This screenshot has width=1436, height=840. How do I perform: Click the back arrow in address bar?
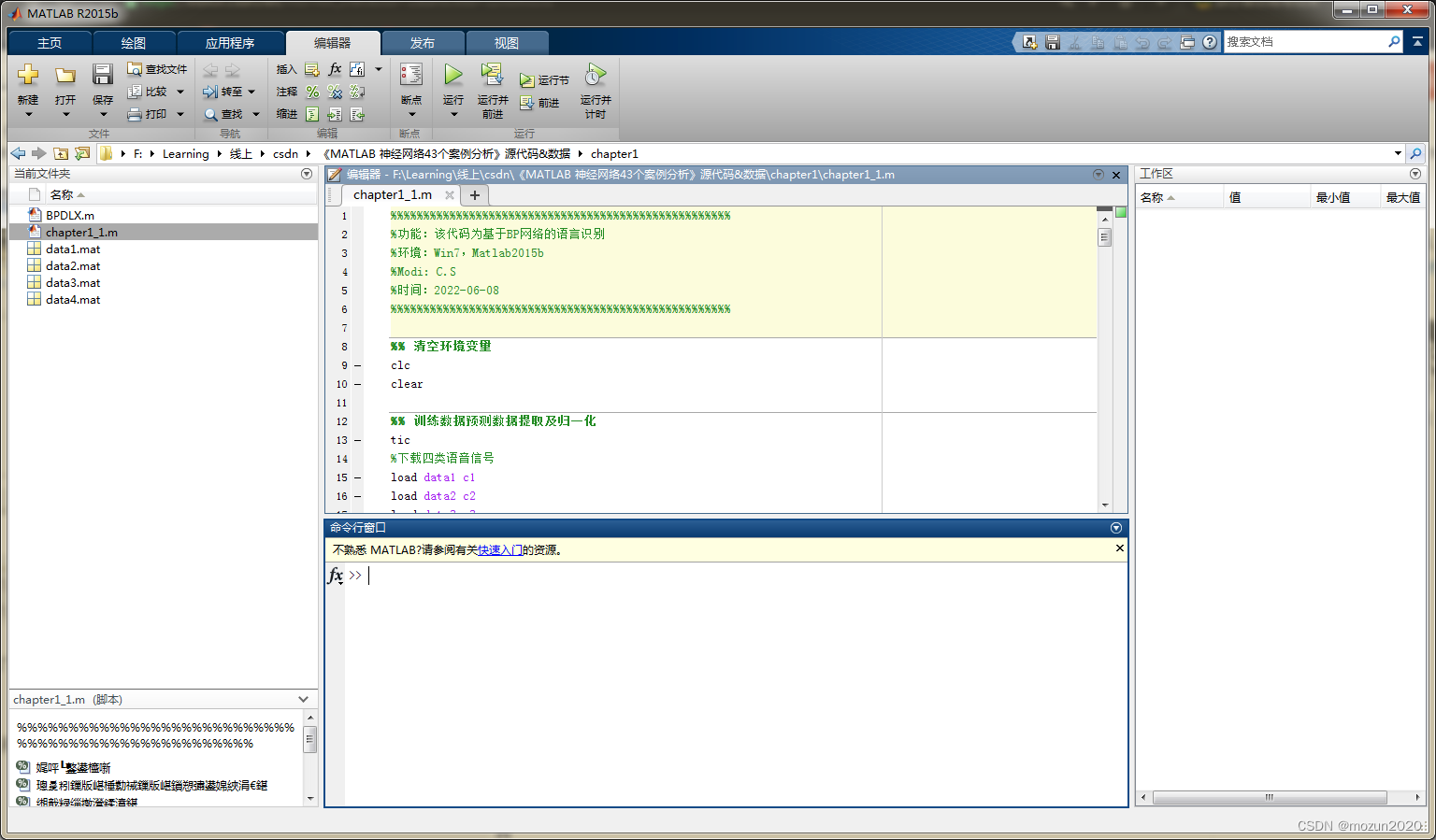coord(18,153)
